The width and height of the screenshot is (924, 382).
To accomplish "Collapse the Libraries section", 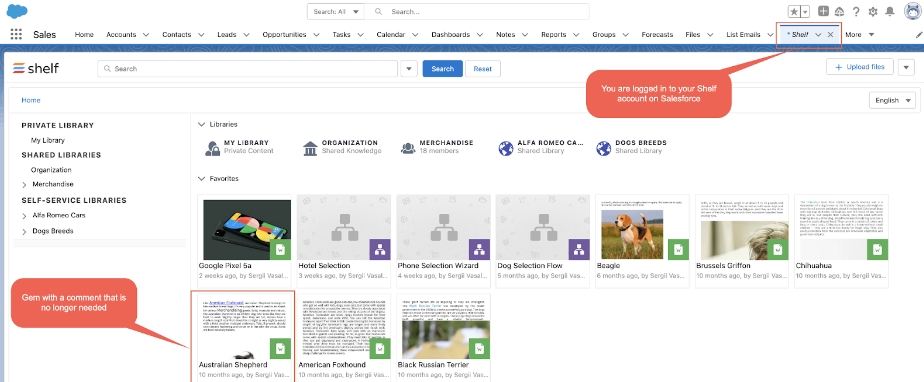I will coord(202,124).
